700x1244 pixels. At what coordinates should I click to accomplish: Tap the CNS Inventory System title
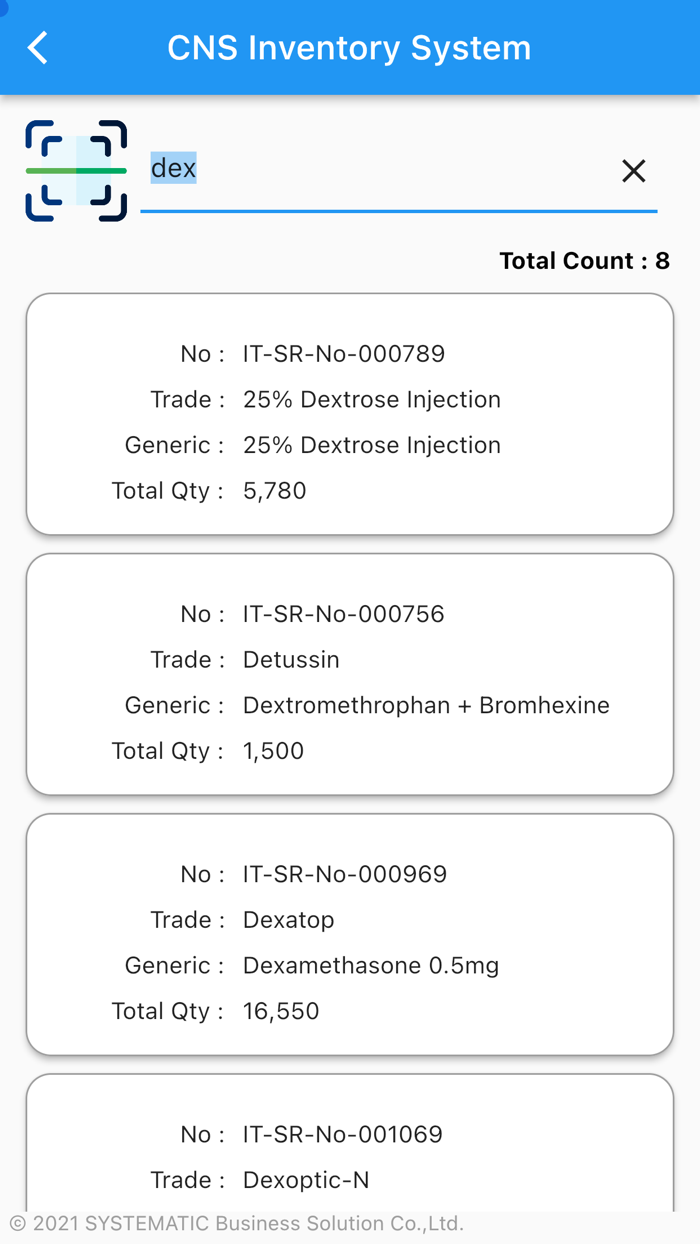(x=349, y=47)
